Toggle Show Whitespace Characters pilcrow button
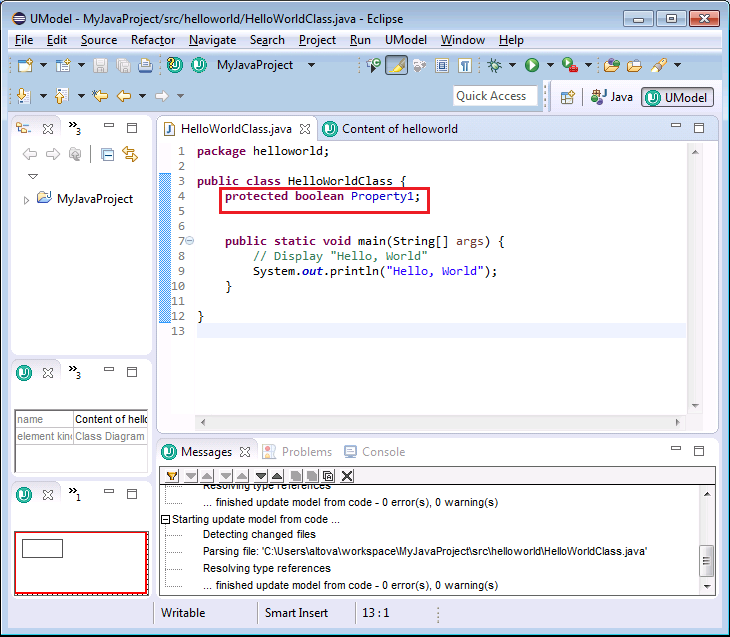 click(x=465, y=65)
